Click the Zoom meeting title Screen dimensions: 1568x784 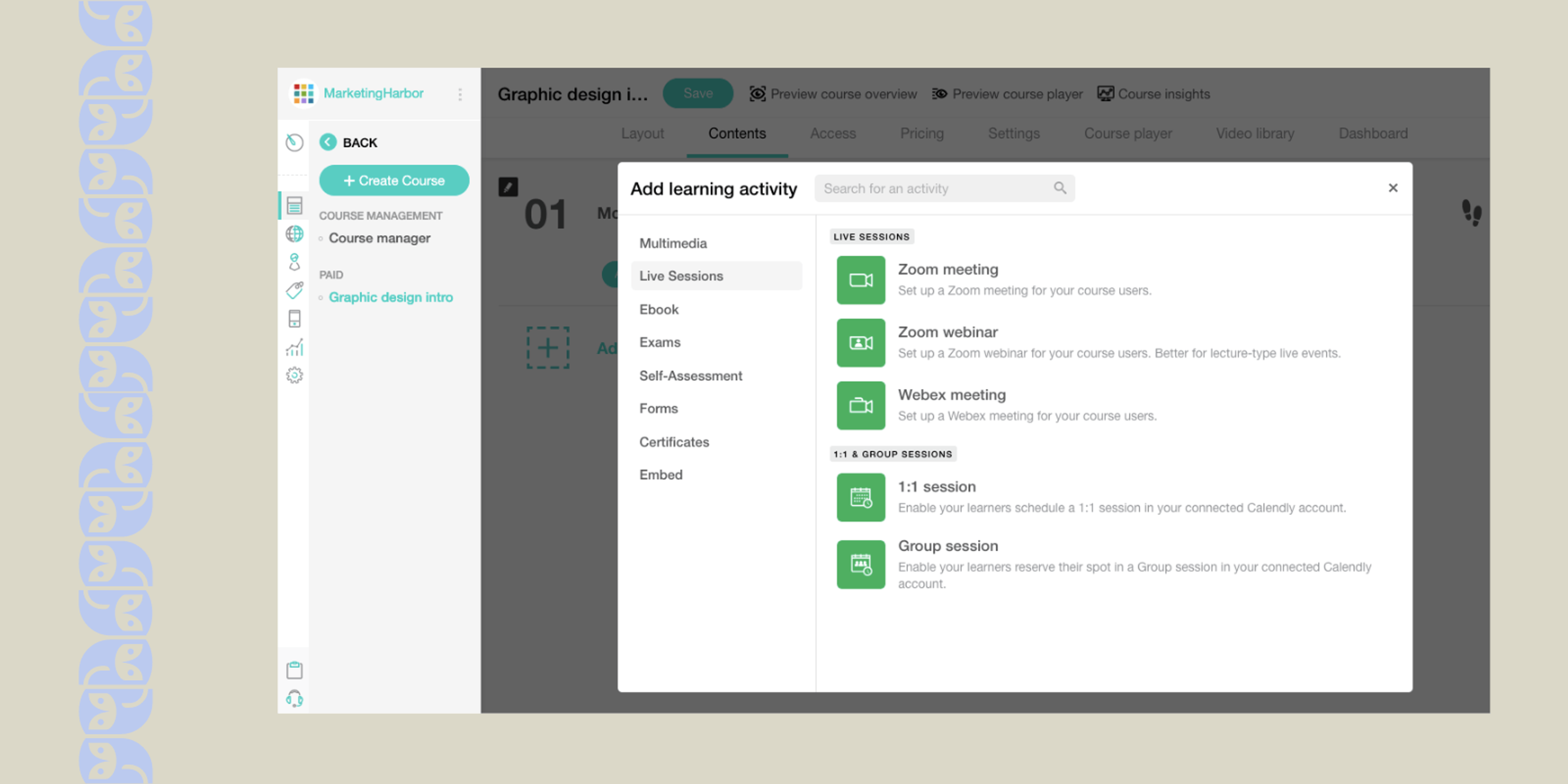[x=948, y=269]
